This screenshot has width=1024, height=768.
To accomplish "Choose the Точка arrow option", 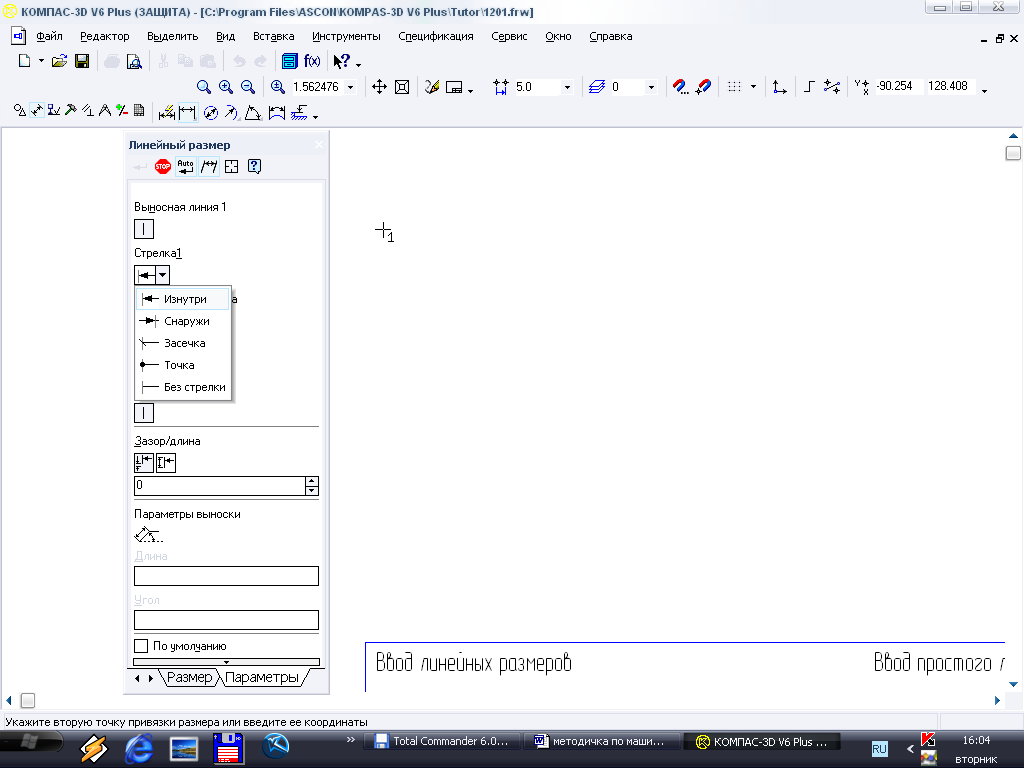I will [183, 365].
